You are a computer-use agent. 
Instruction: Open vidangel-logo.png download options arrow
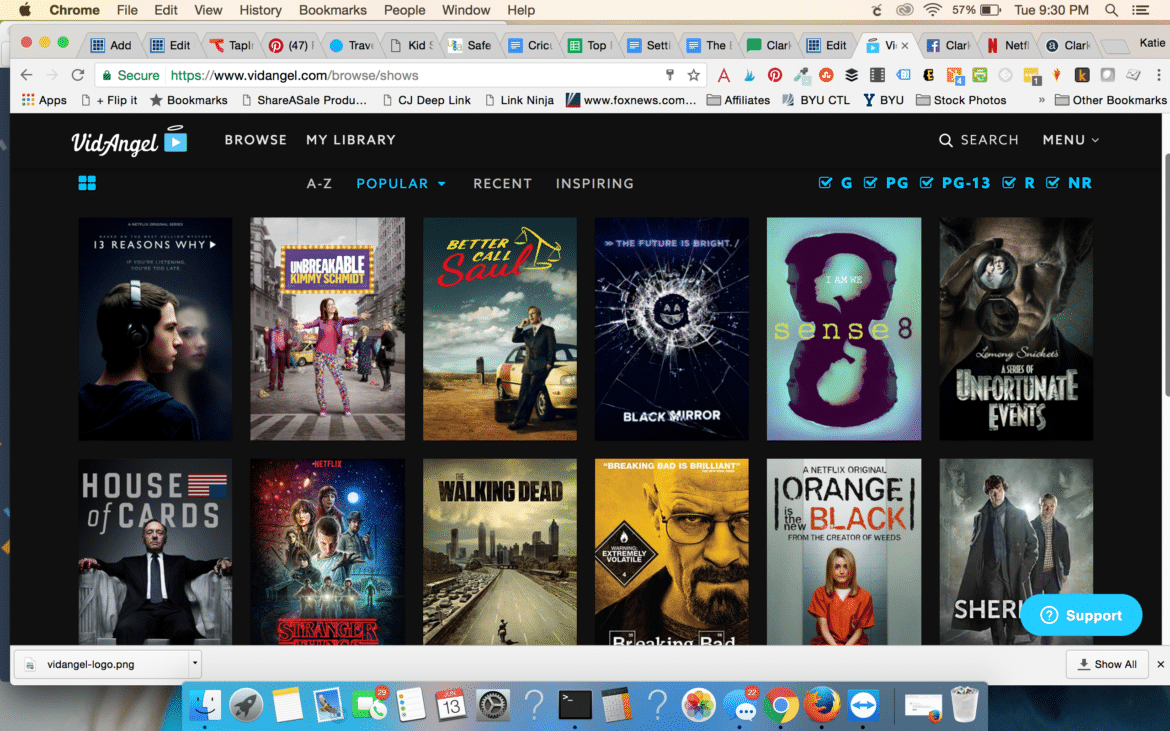pyautogui.click(x=195, y=662)
